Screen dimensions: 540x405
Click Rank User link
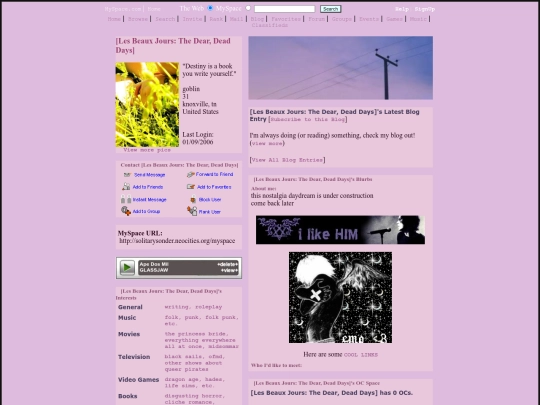click(x=210, y=212)
